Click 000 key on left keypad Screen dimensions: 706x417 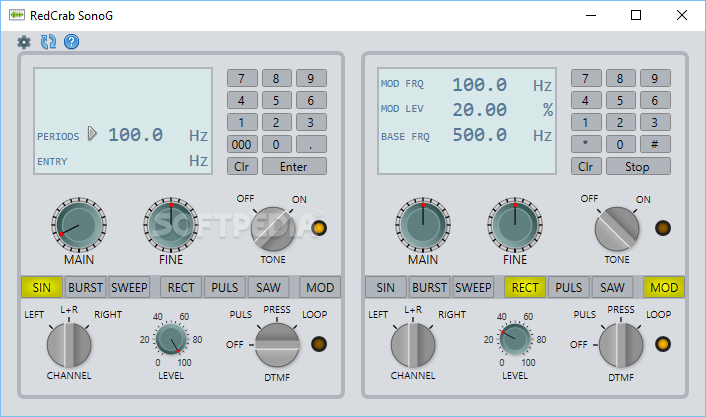click(242, 145)
